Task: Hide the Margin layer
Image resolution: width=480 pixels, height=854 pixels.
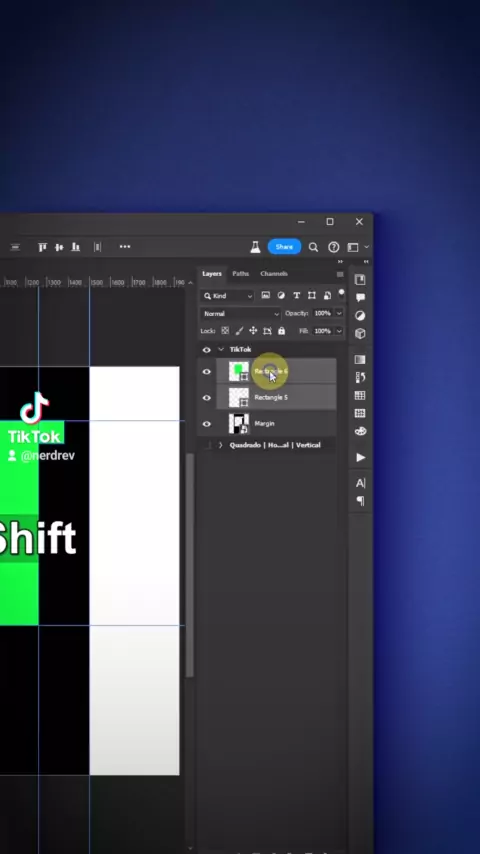Action: point(206,424)
